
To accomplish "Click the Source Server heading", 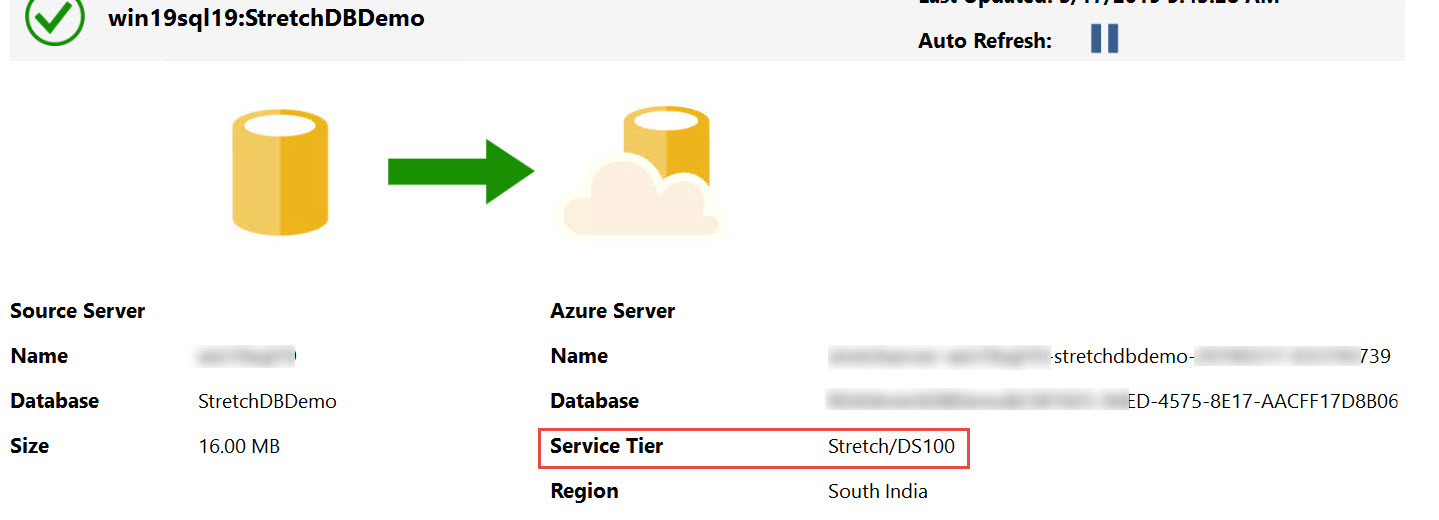I will [78, 311].
